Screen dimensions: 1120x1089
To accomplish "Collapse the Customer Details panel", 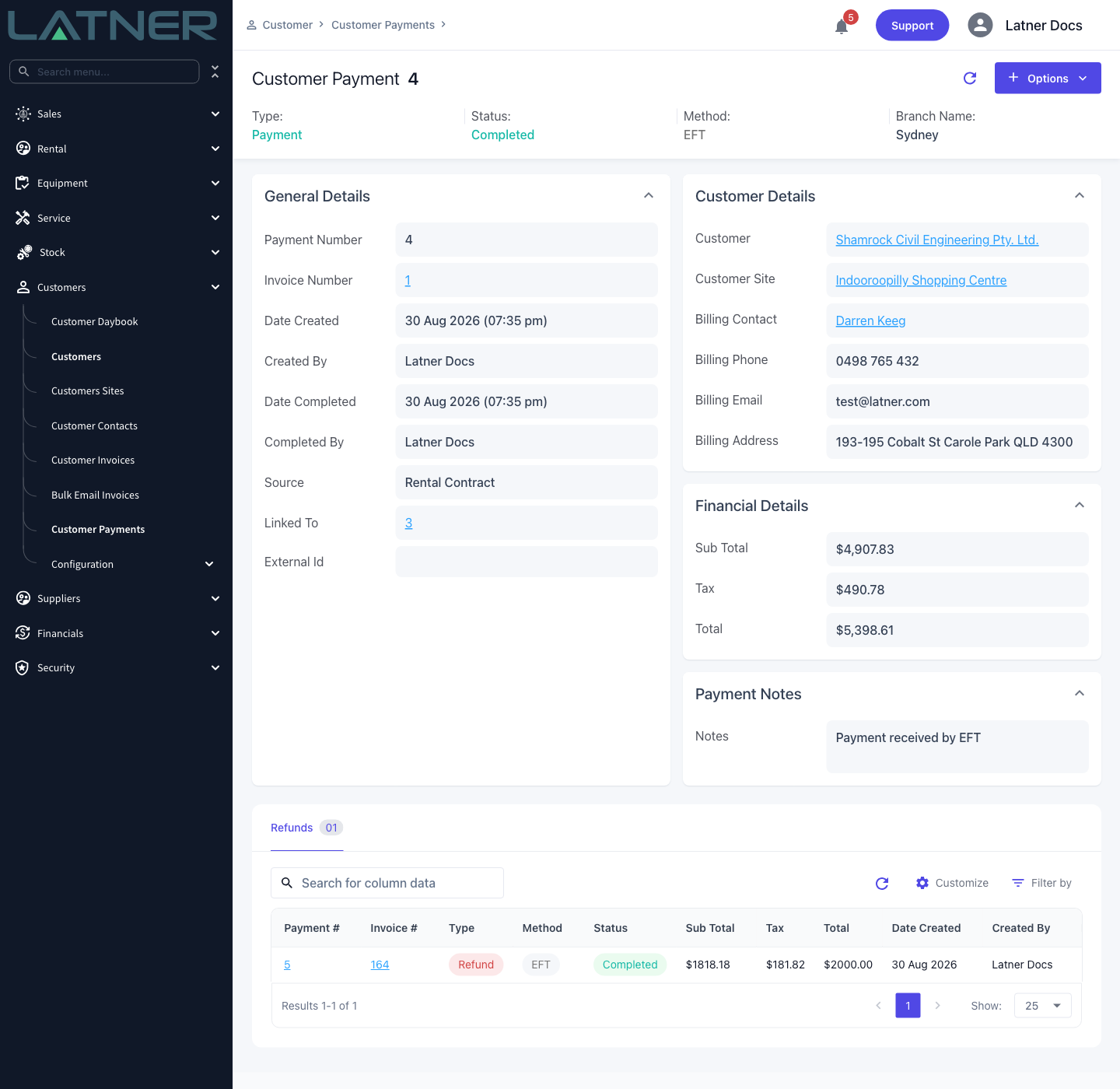I will 1080,195.
